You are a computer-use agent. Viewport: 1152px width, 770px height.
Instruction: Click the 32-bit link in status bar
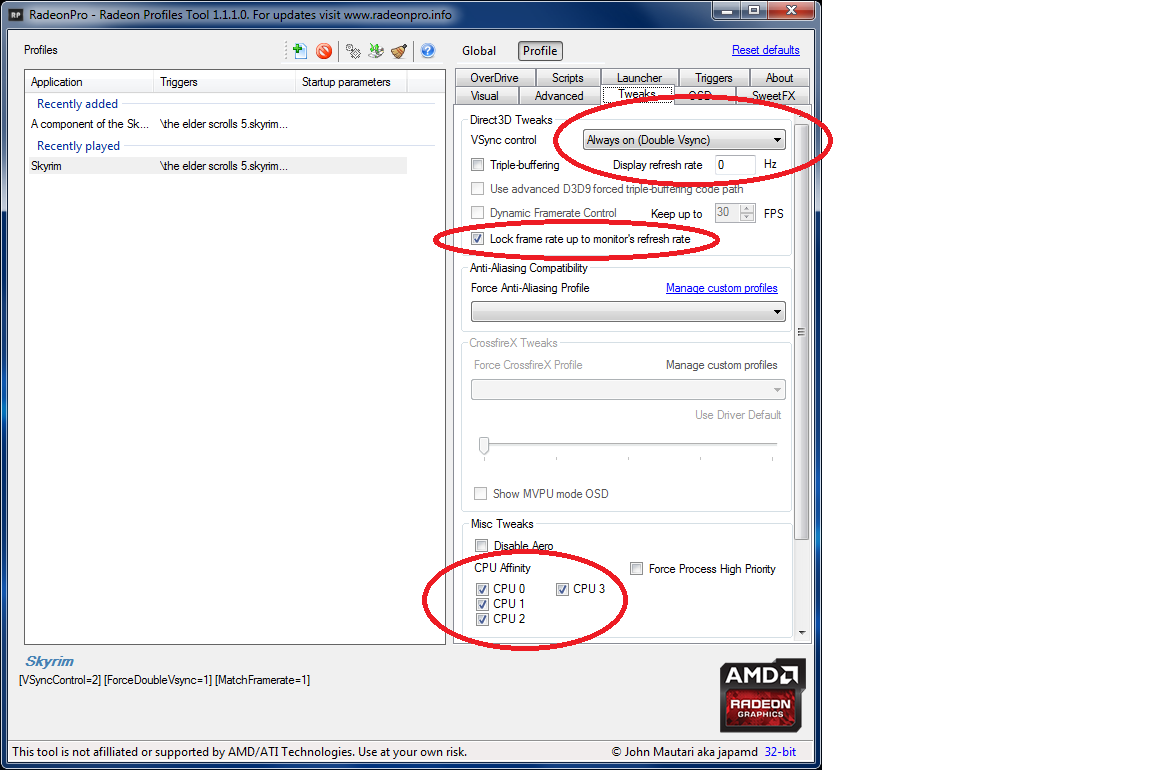point(780,752)
